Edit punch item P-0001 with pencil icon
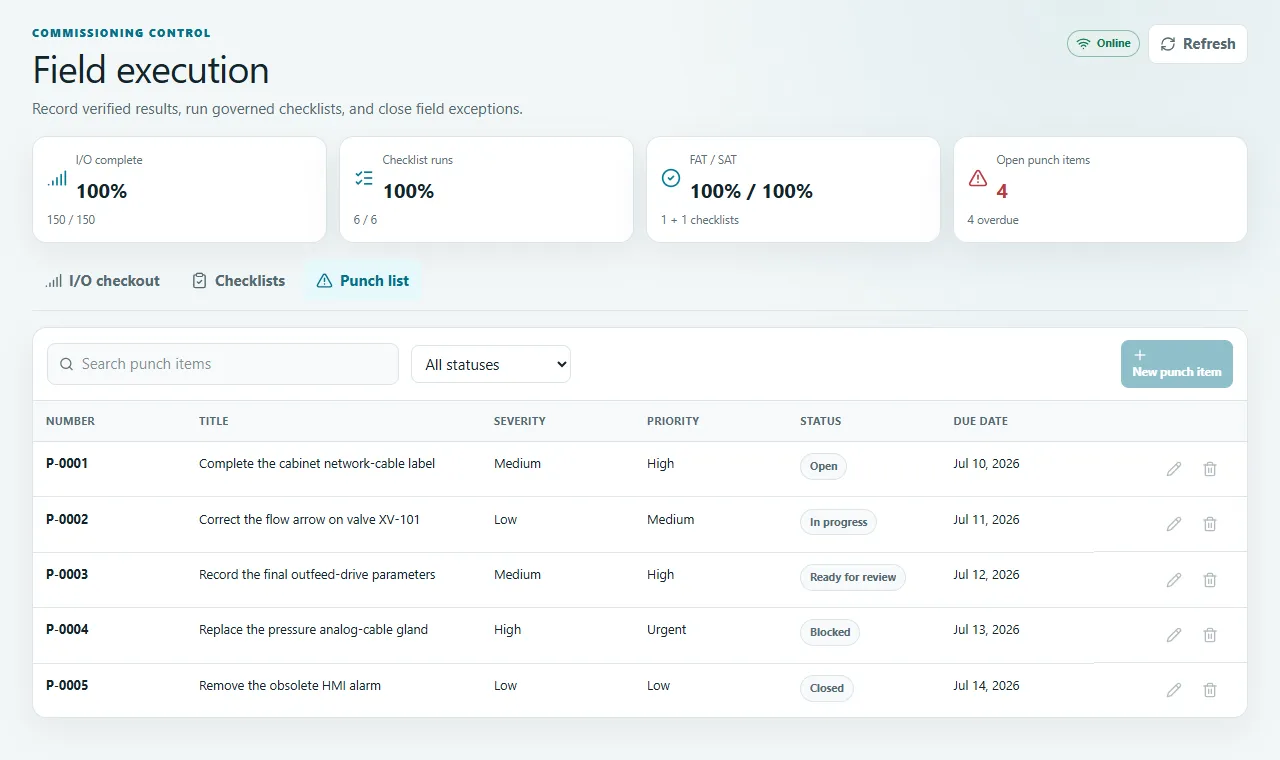 (1174, 469)
